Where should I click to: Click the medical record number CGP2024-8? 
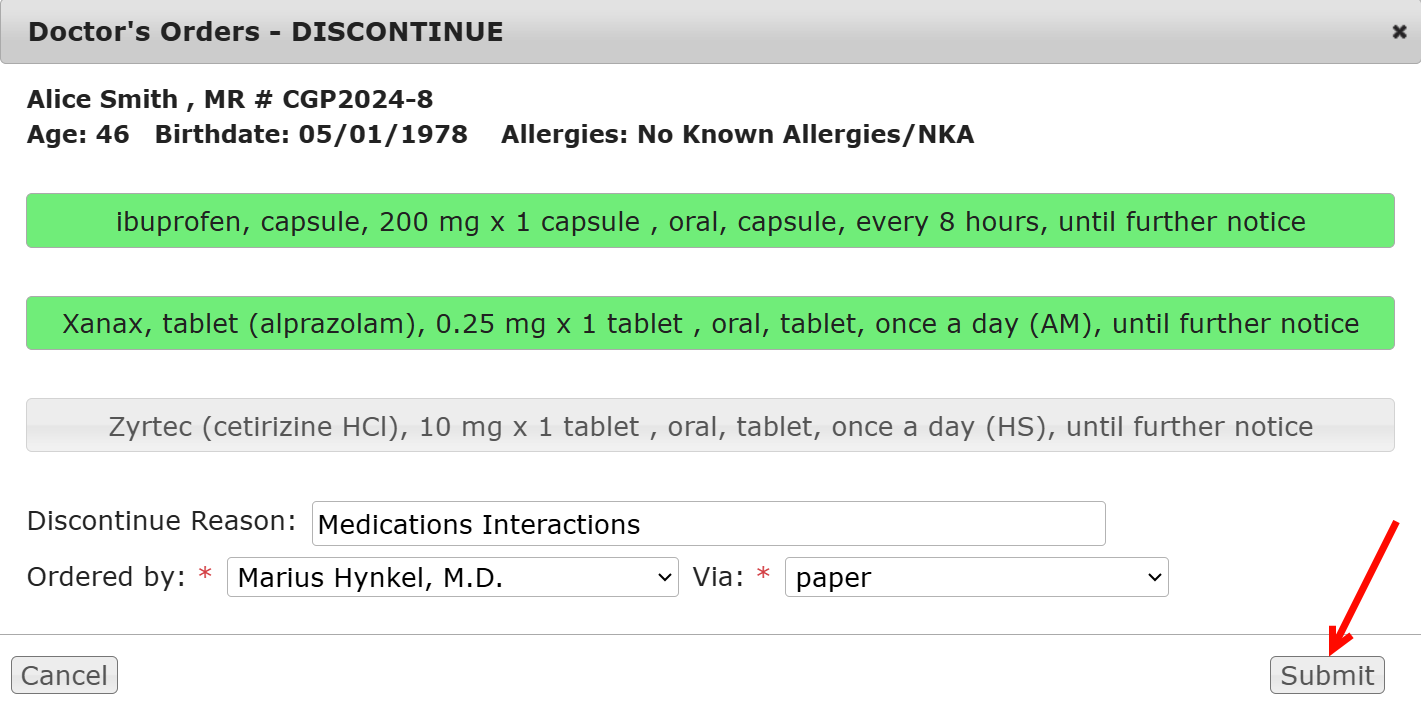click(x=358, y=99)
